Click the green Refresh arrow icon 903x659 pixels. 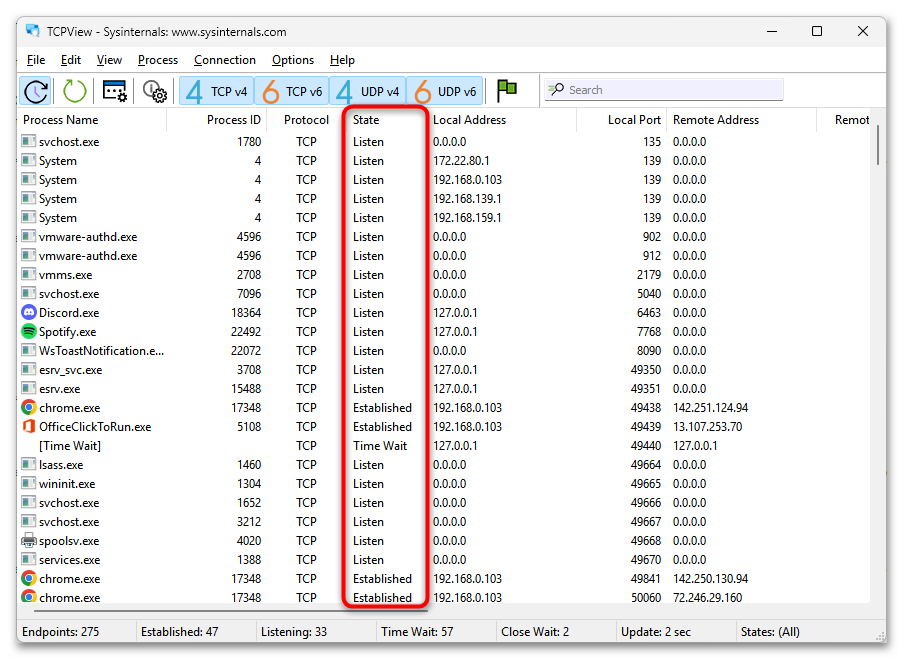pyautogui.click(x=74, y=91)
